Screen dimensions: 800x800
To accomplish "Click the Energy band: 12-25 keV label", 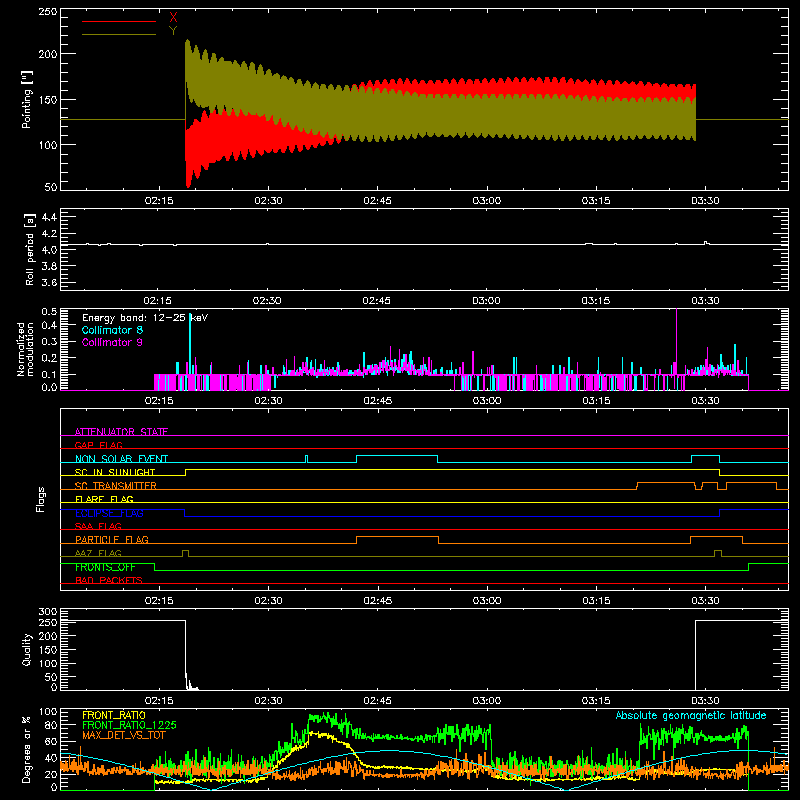I will tap(145, 318).
